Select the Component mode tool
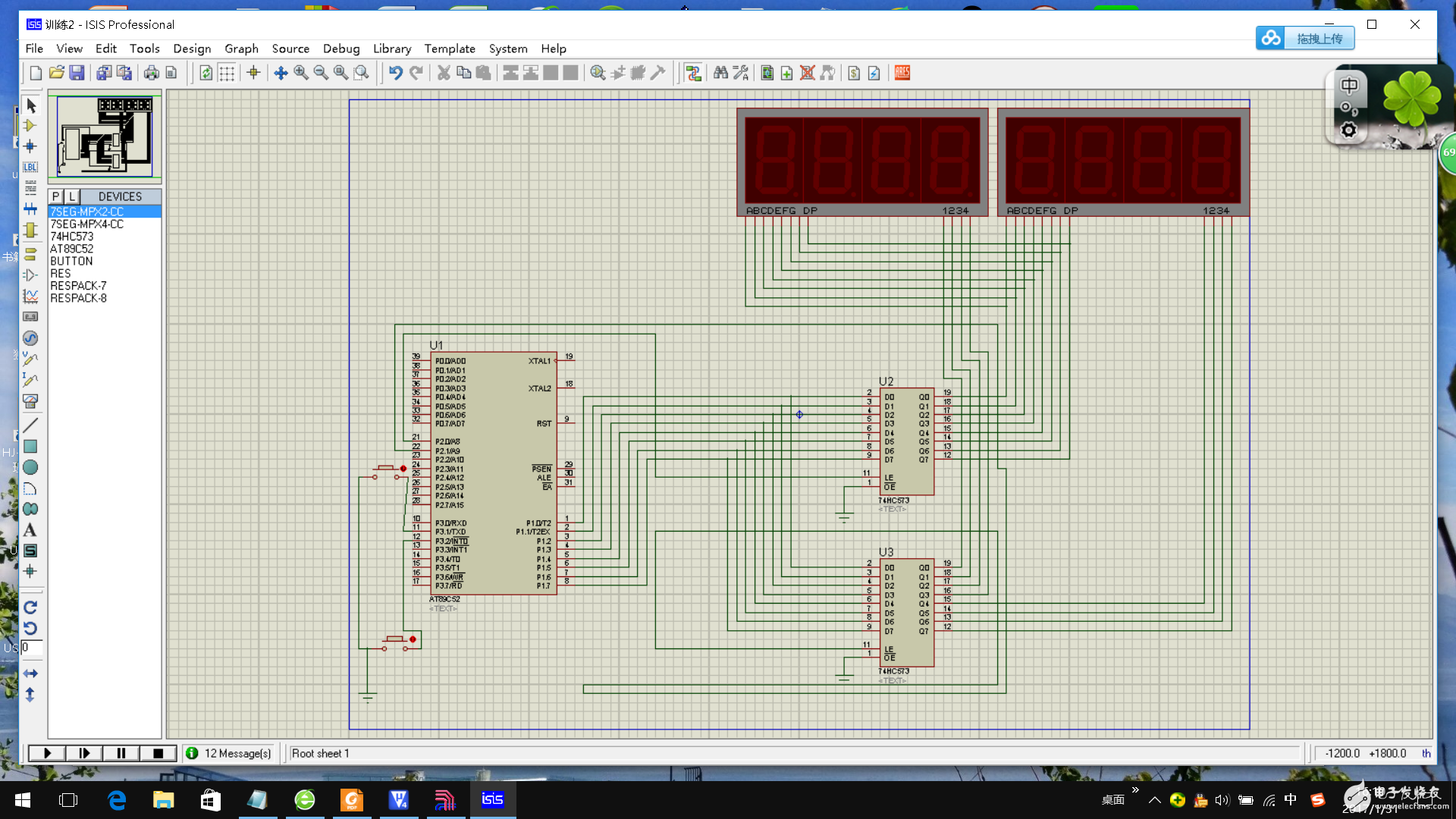Viewport: 1456px width, 819px height. point(30,126)
